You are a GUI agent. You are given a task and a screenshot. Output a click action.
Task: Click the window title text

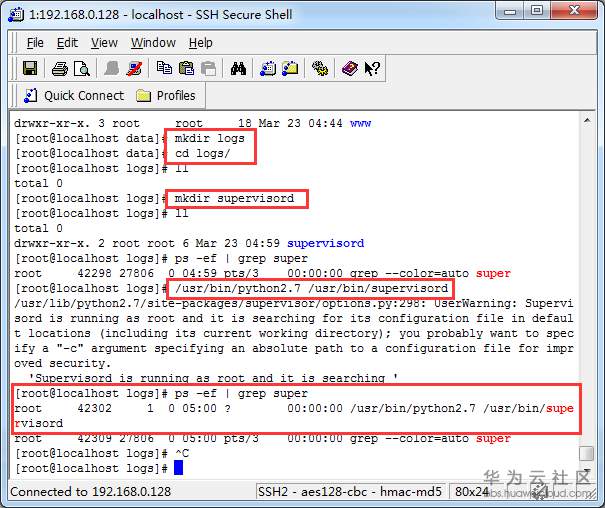[161, 15]
